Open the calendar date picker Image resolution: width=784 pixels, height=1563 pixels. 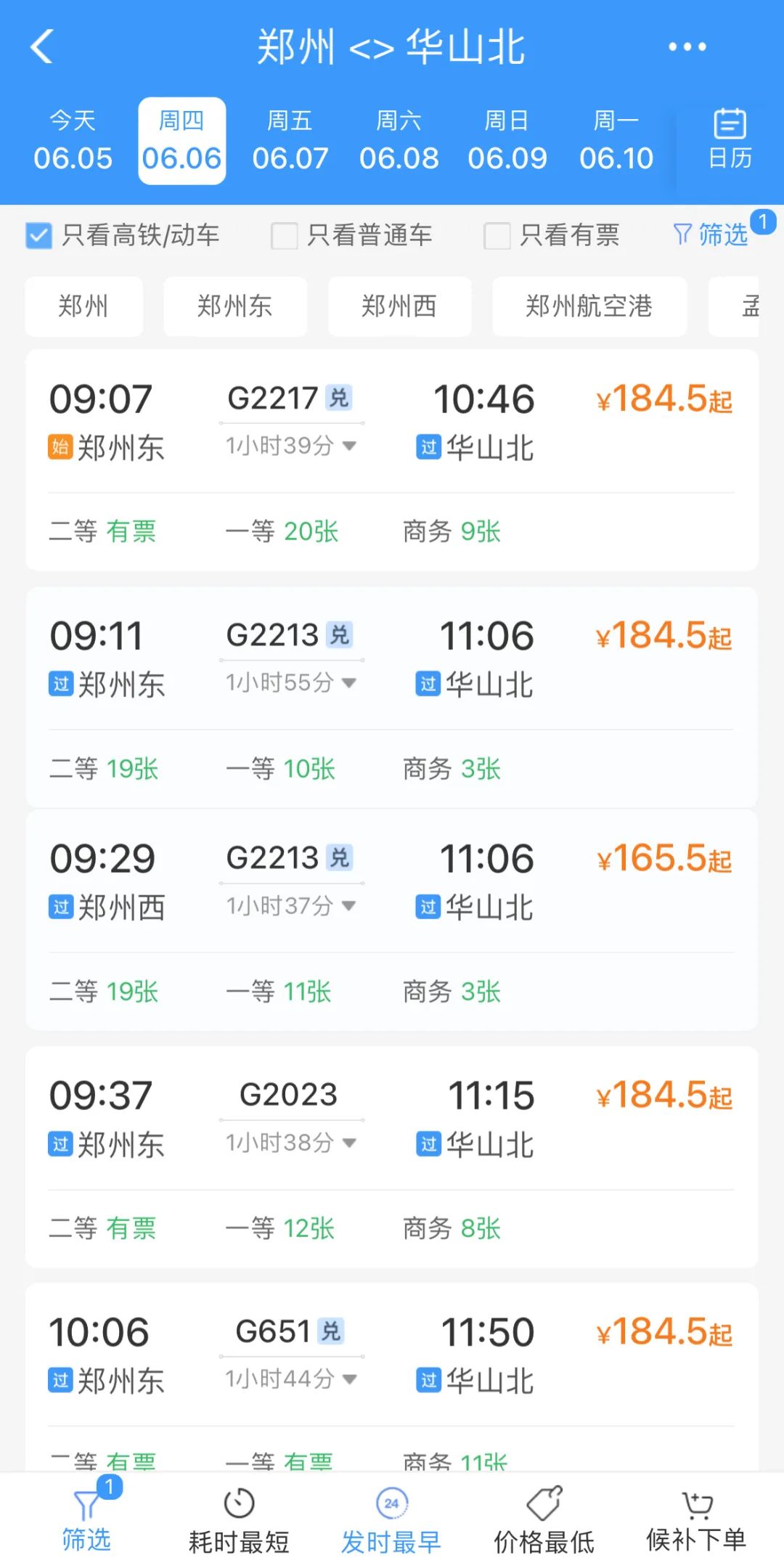click(x=730, y=139)
